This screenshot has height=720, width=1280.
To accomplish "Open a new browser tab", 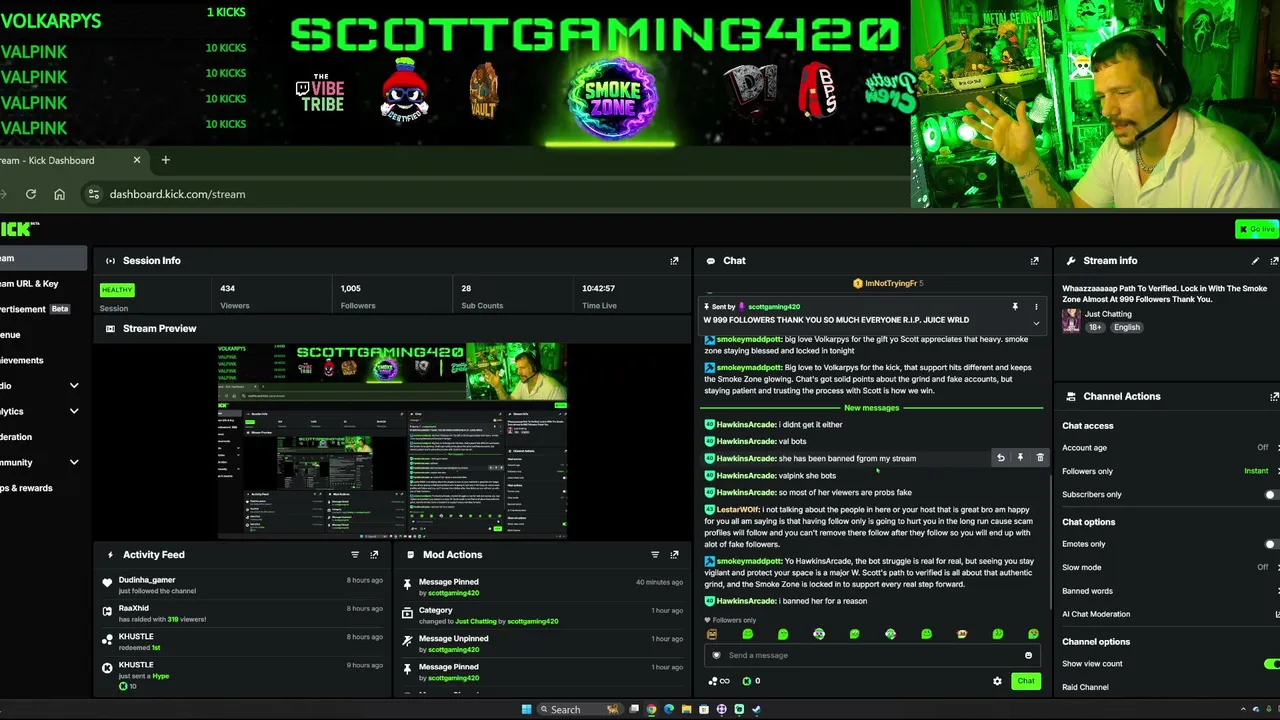I will coord(166,160).
